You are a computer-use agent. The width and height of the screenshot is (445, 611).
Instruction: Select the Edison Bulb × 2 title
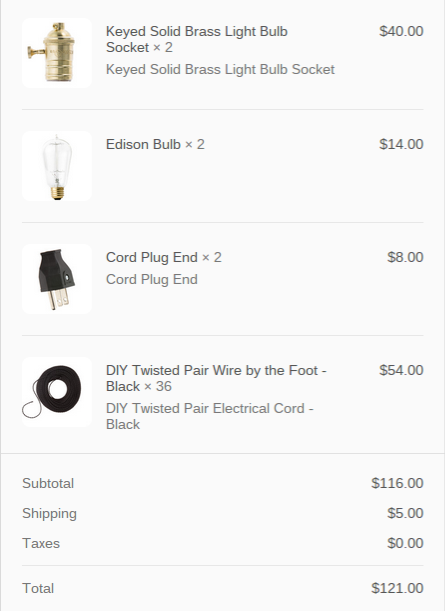[x=155, y=144]
